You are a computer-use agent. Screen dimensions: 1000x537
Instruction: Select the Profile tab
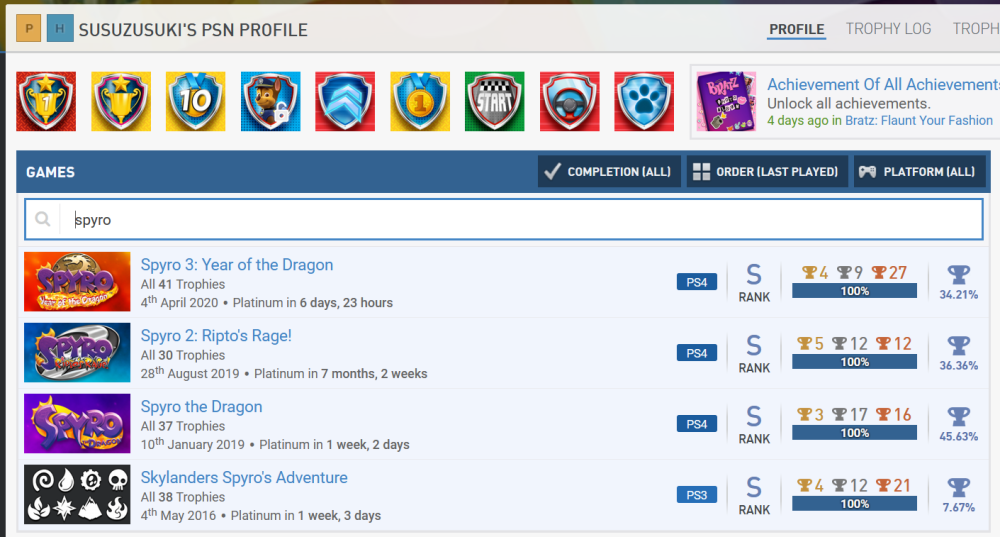coord(796,29)
